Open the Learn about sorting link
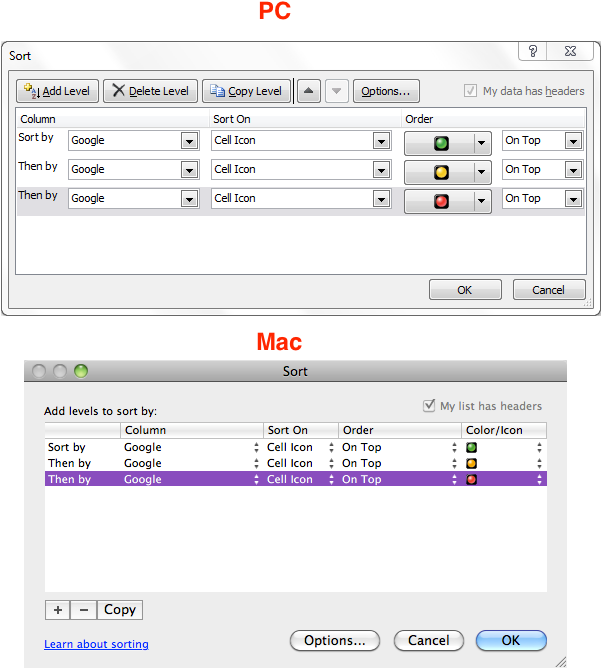Screen dimensions: 601x668 (x=96, y=644)
